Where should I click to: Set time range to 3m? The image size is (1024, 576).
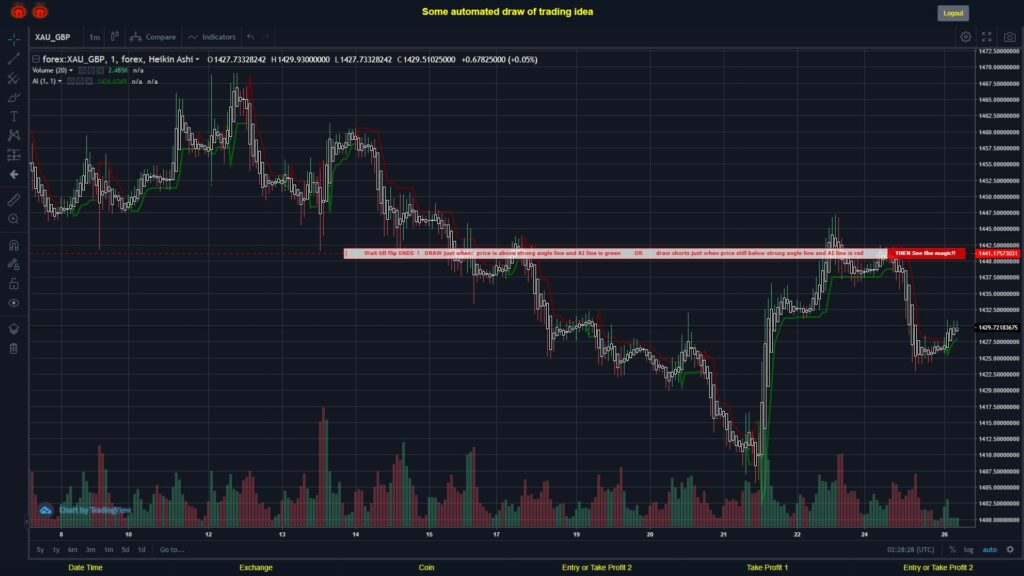click(91, 550)
